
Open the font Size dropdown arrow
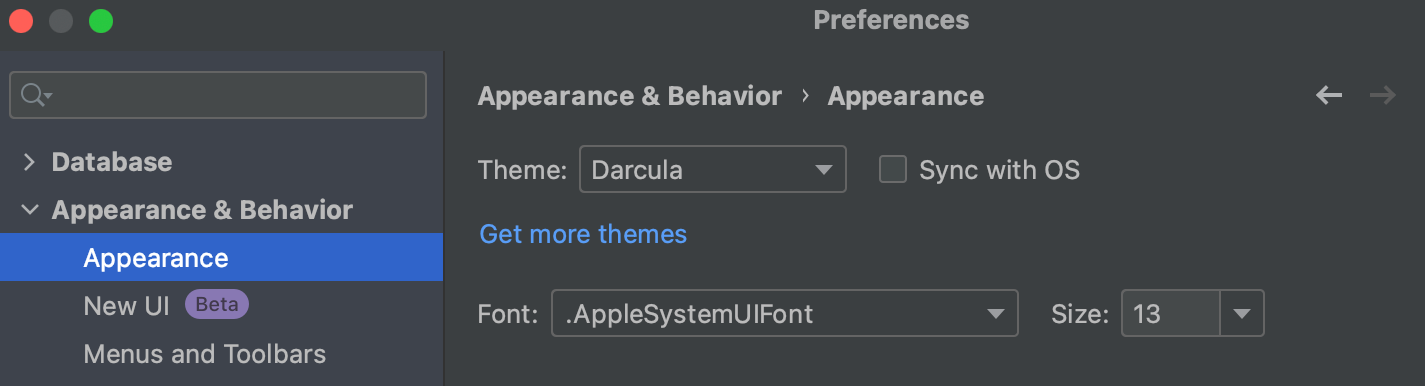coord(1242,313)
